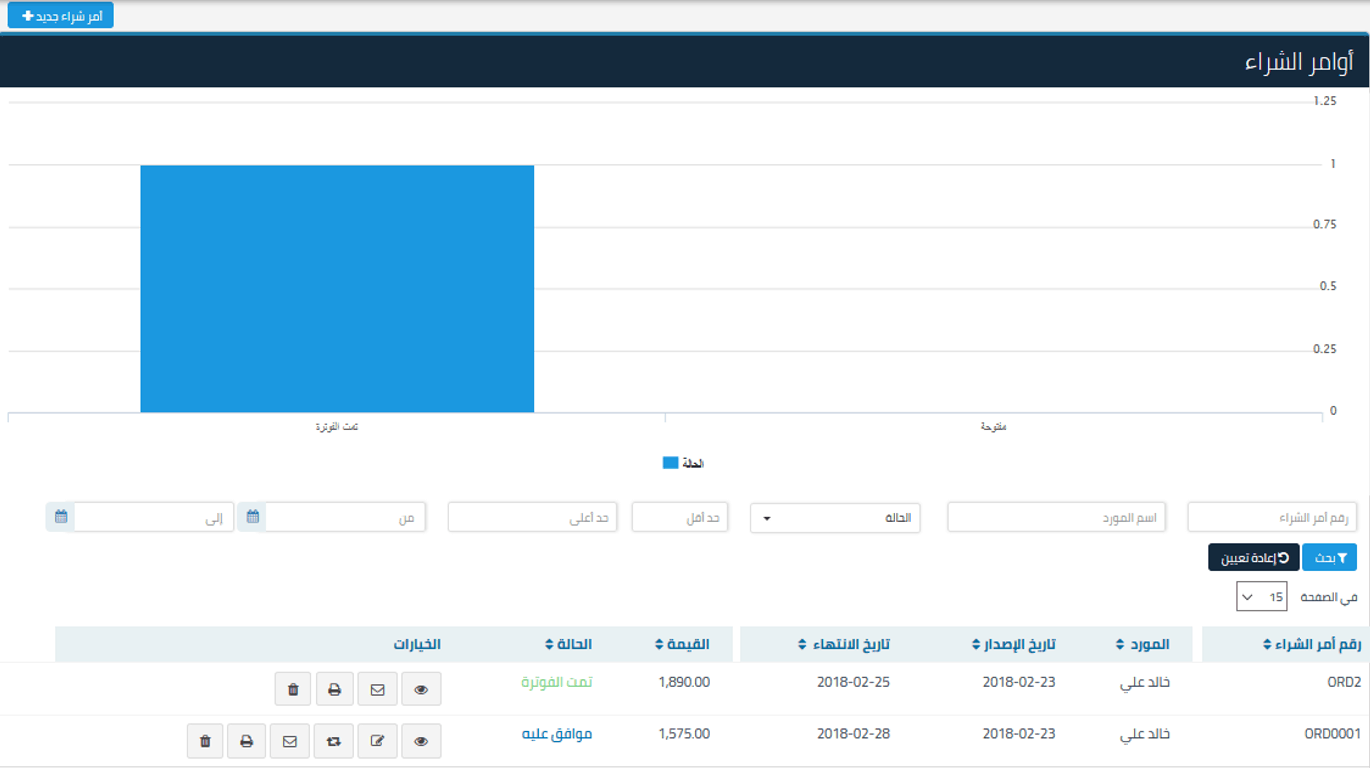The image size is (1370, 768).
Task: Toggle the الحالة series in chart legend
Action: point(684,464)
